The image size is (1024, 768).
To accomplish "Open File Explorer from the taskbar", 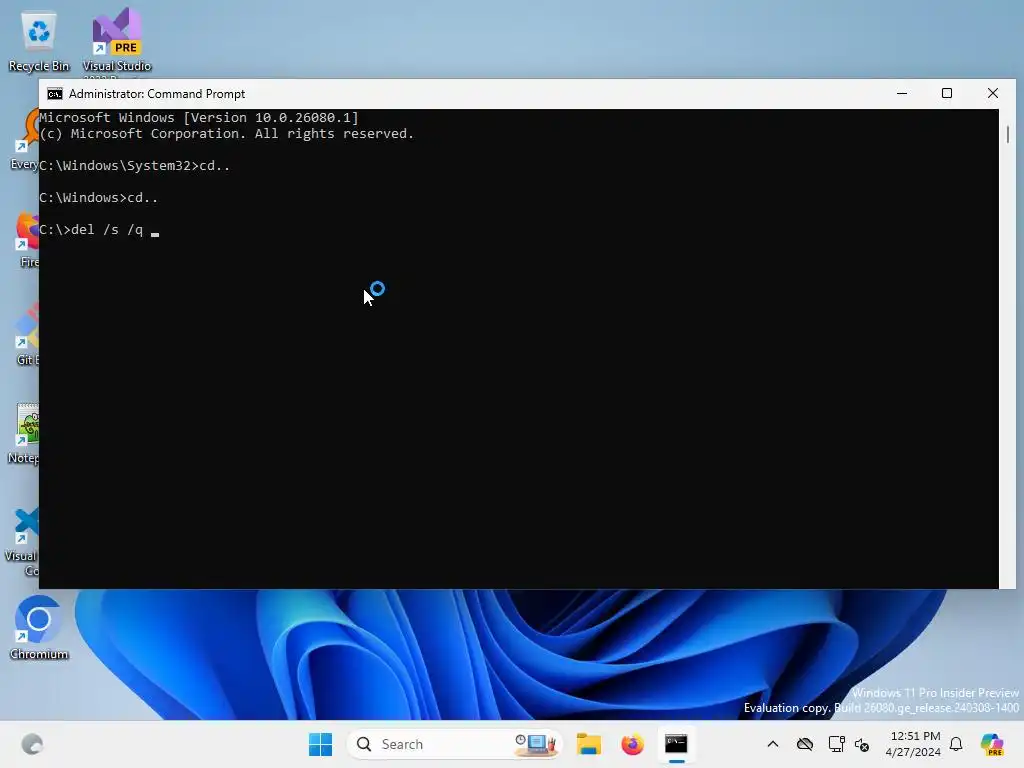I will coord(588,744).
